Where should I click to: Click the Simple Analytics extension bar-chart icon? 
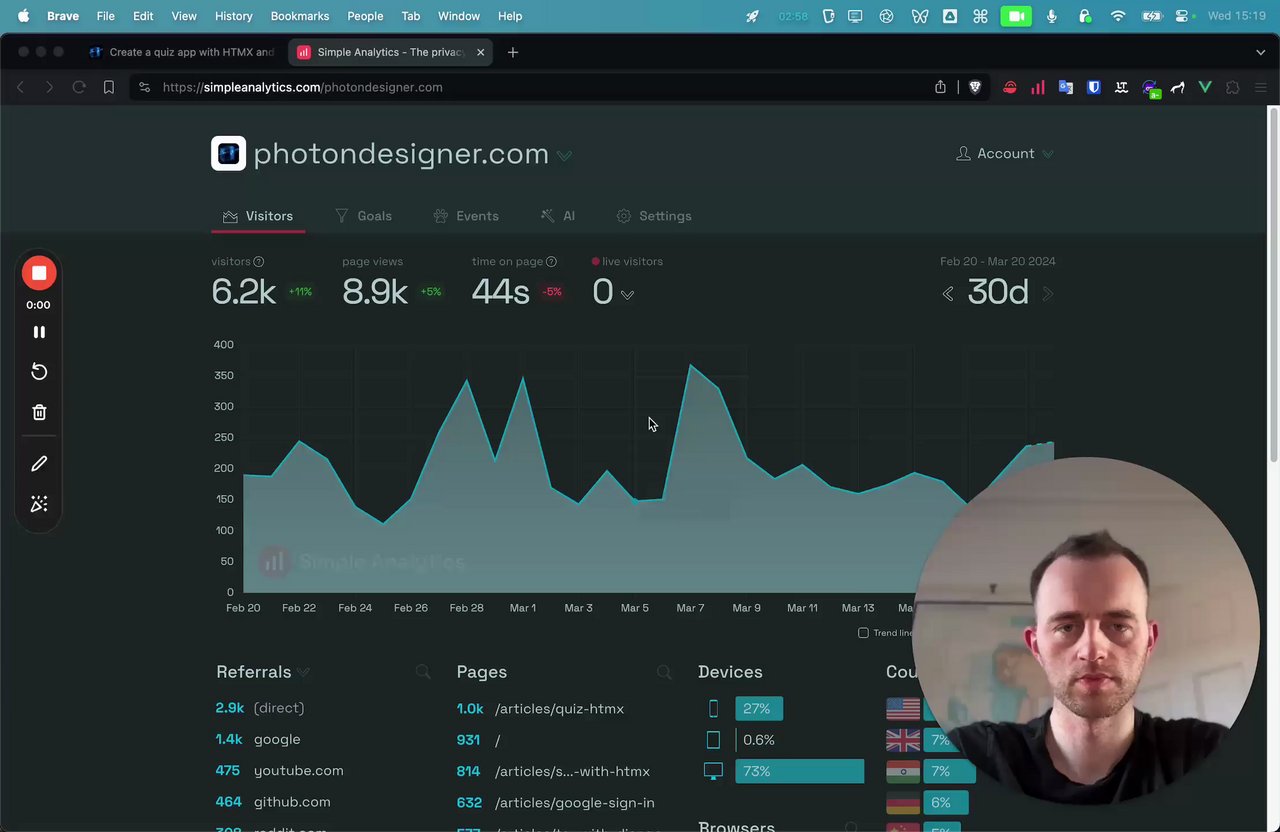pyautogui.click(x=1038, y=87)
